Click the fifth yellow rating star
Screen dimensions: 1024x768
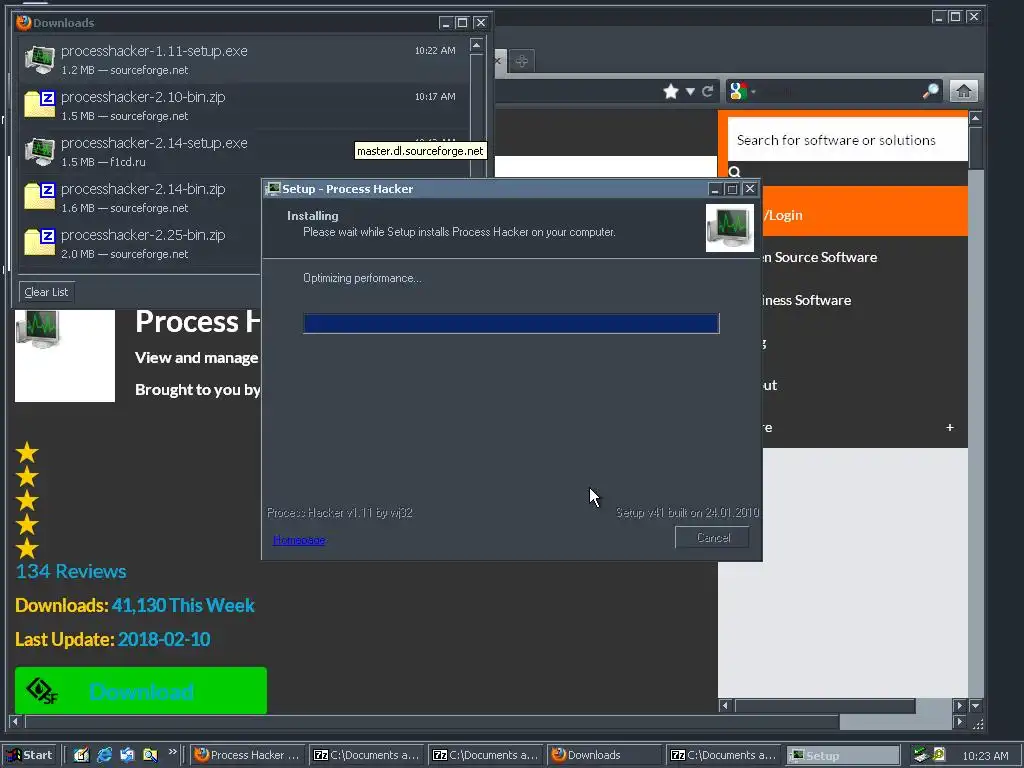[x=27, y=549]
